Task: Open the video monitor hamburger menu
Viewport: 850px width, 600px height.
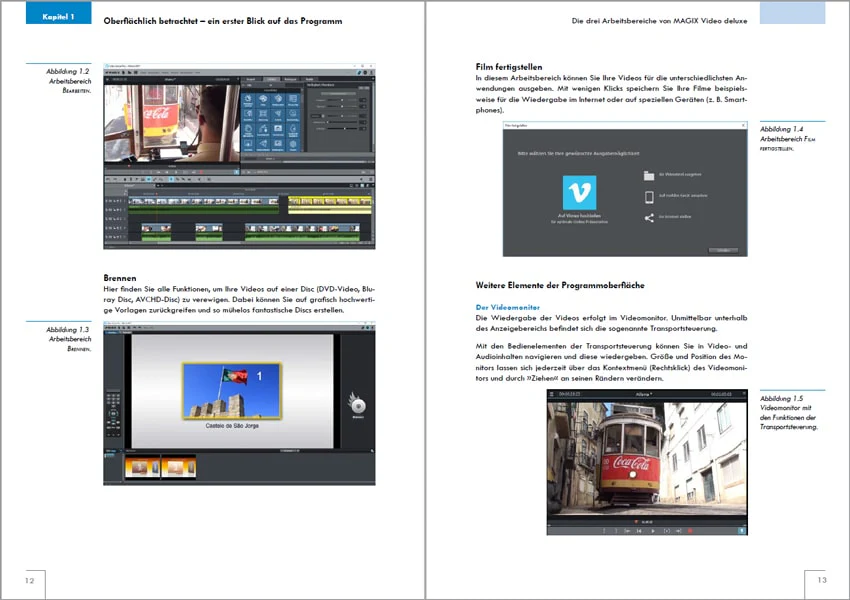Action: click(x=552, y=394)
